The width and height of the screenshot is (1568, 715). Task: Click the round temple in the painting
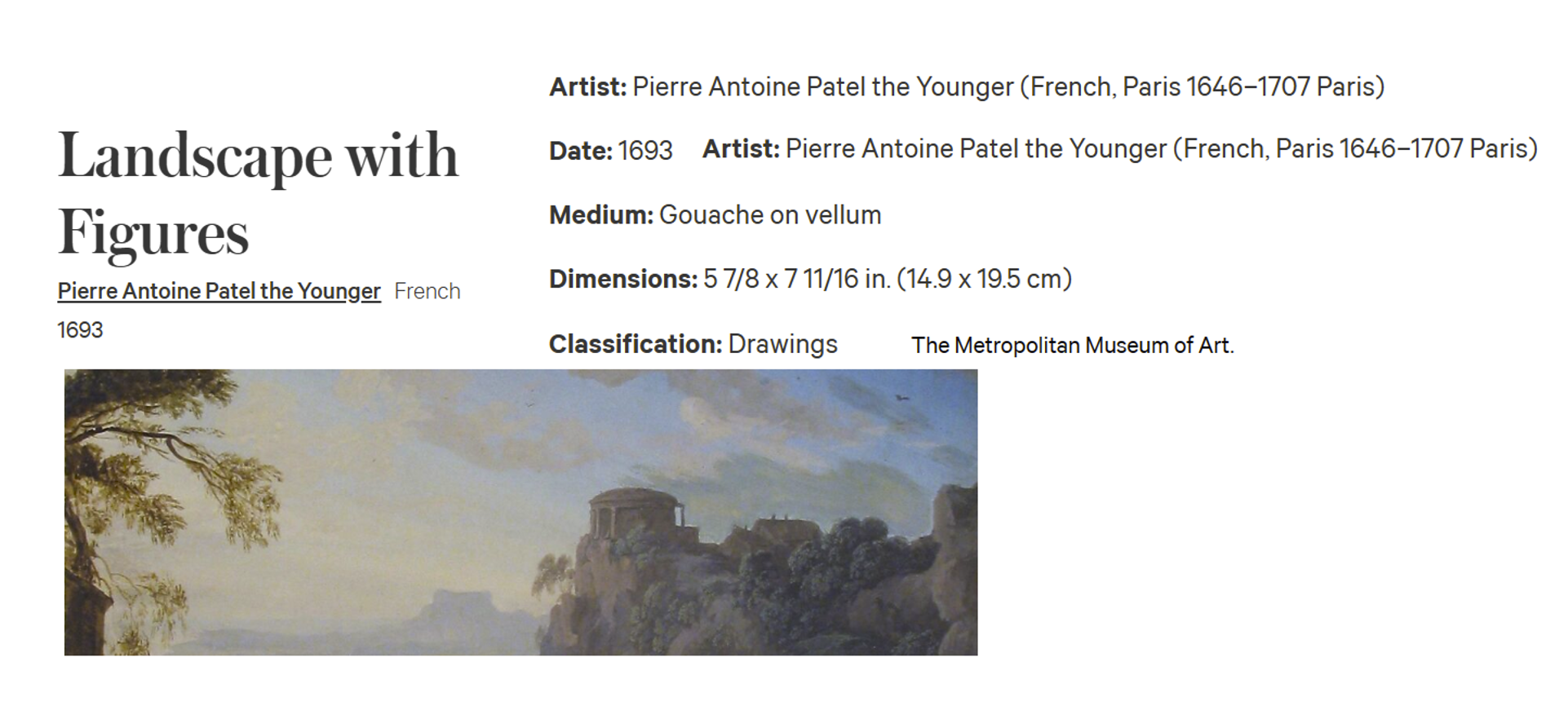[x=636, y=512]
